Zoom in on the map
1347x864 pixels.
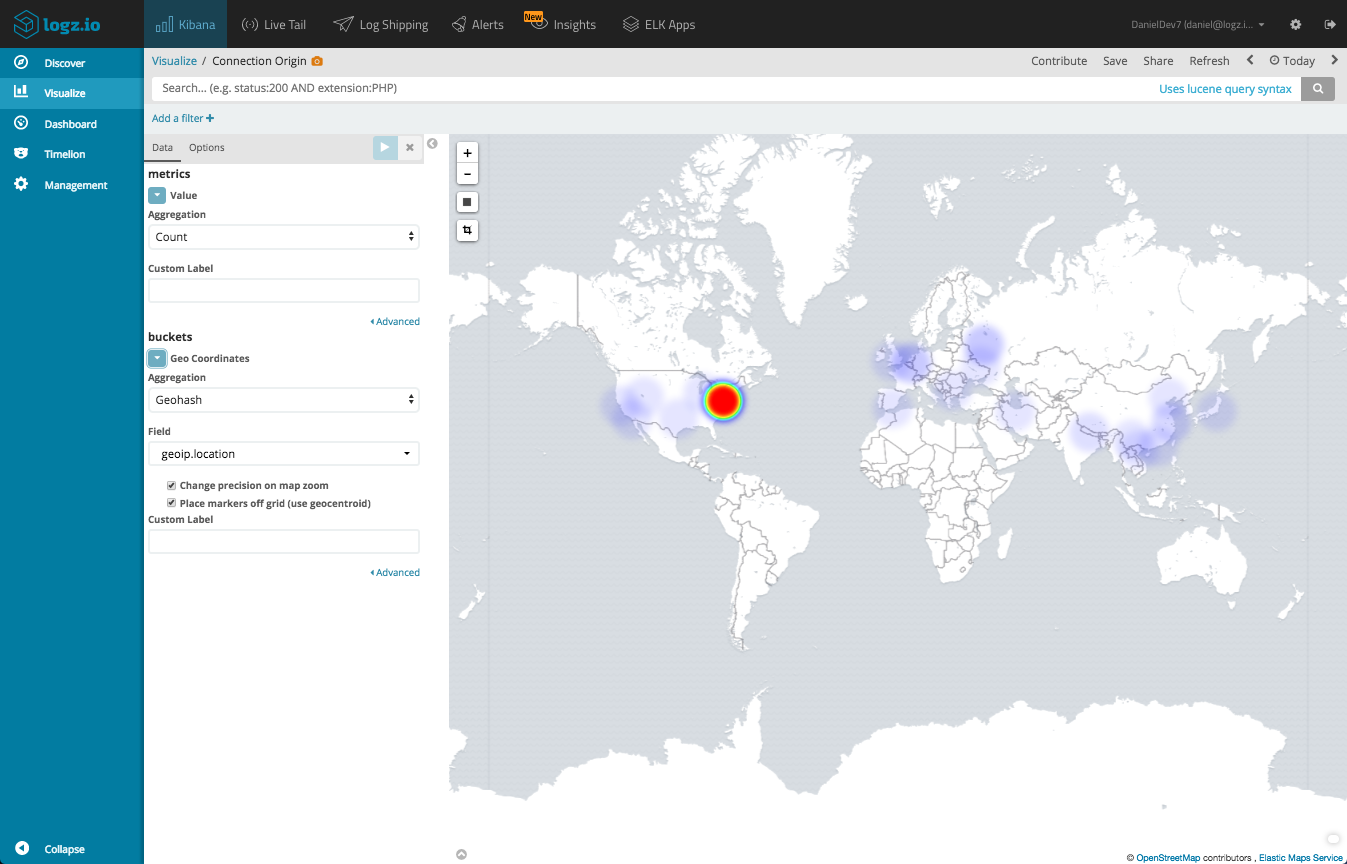point(467,153)
